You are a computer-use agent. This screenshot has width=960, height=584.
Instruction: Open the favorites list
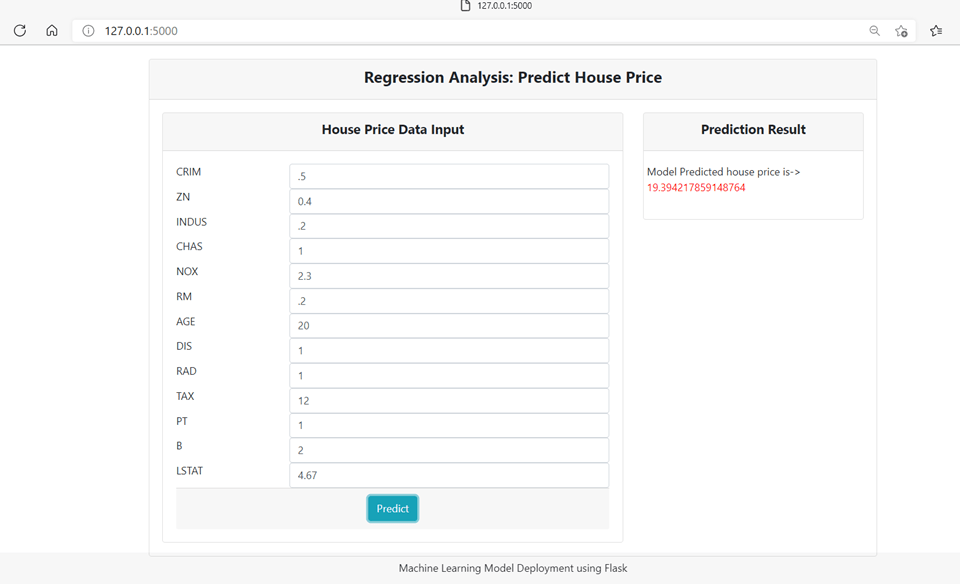click(936, 31)
